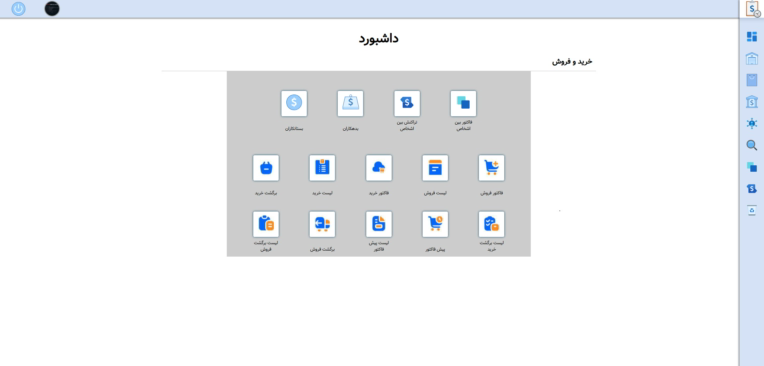764x366 pixels.
Task: Open the لیست برگشت فروش tile
Action: tap(266, 224)
